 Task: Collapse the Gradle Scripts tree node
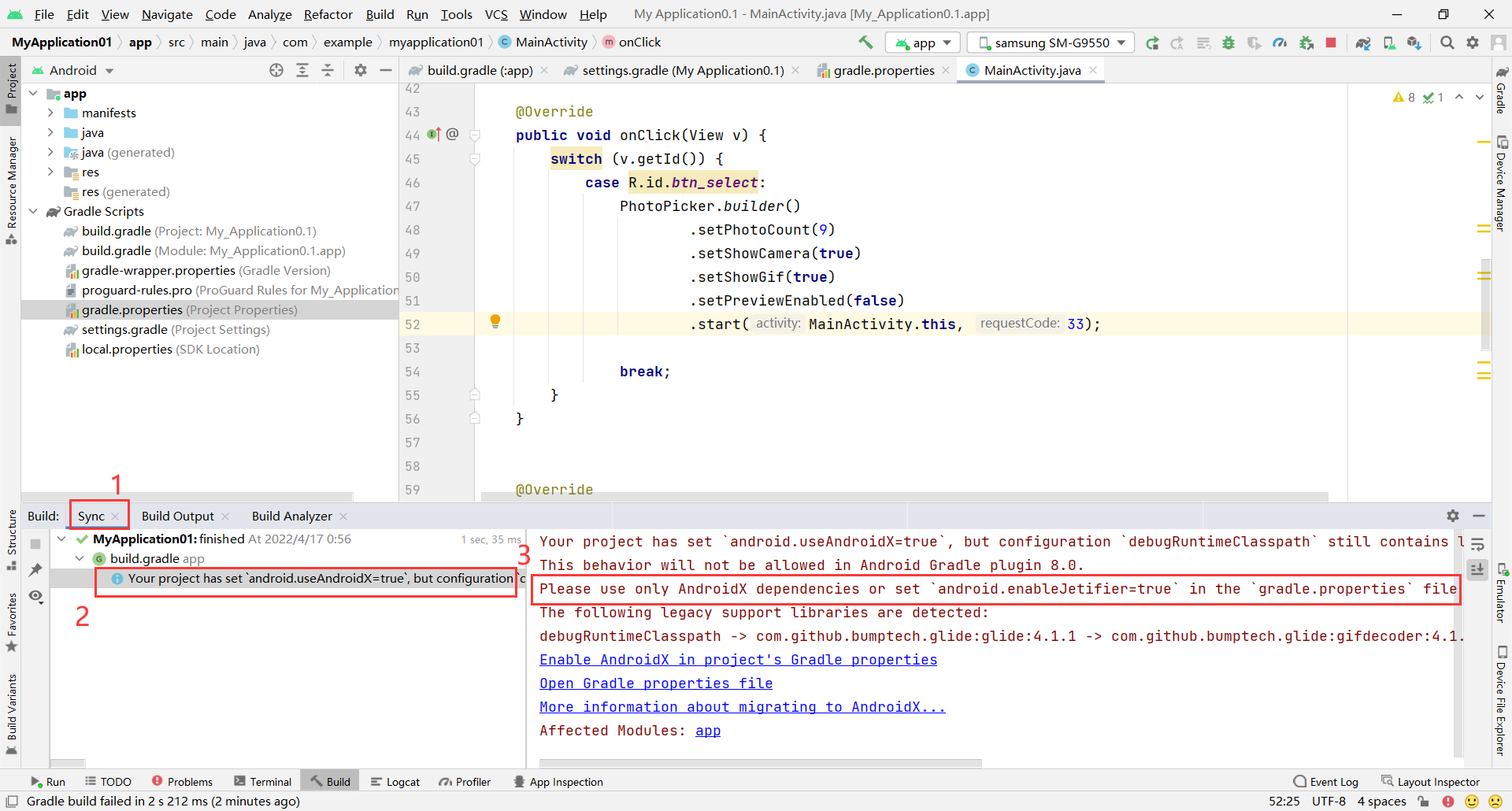pos(33,211)
